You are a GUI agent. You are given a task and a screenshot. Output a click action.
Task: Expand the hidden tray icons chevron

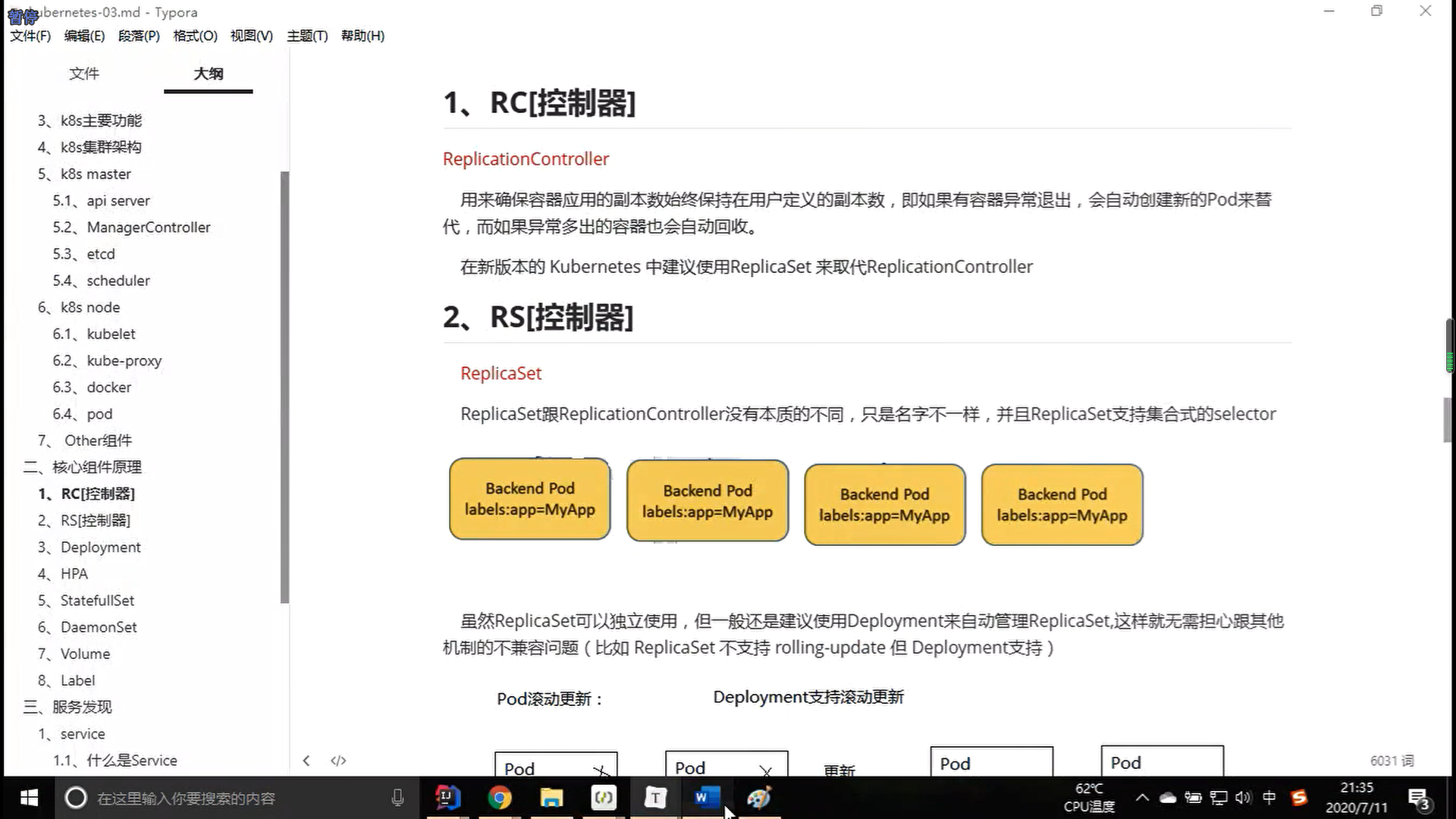coord(1142,798)
